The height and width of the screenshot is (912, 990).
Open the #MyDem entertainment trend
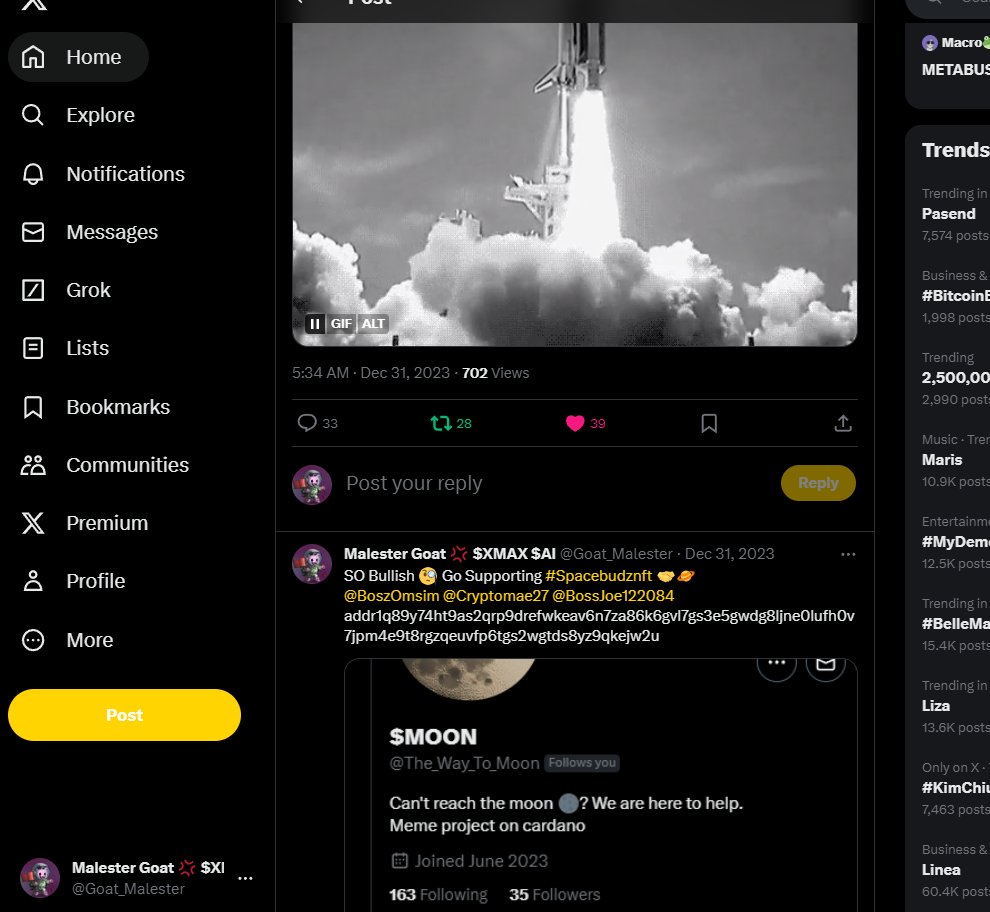(956, 542)
